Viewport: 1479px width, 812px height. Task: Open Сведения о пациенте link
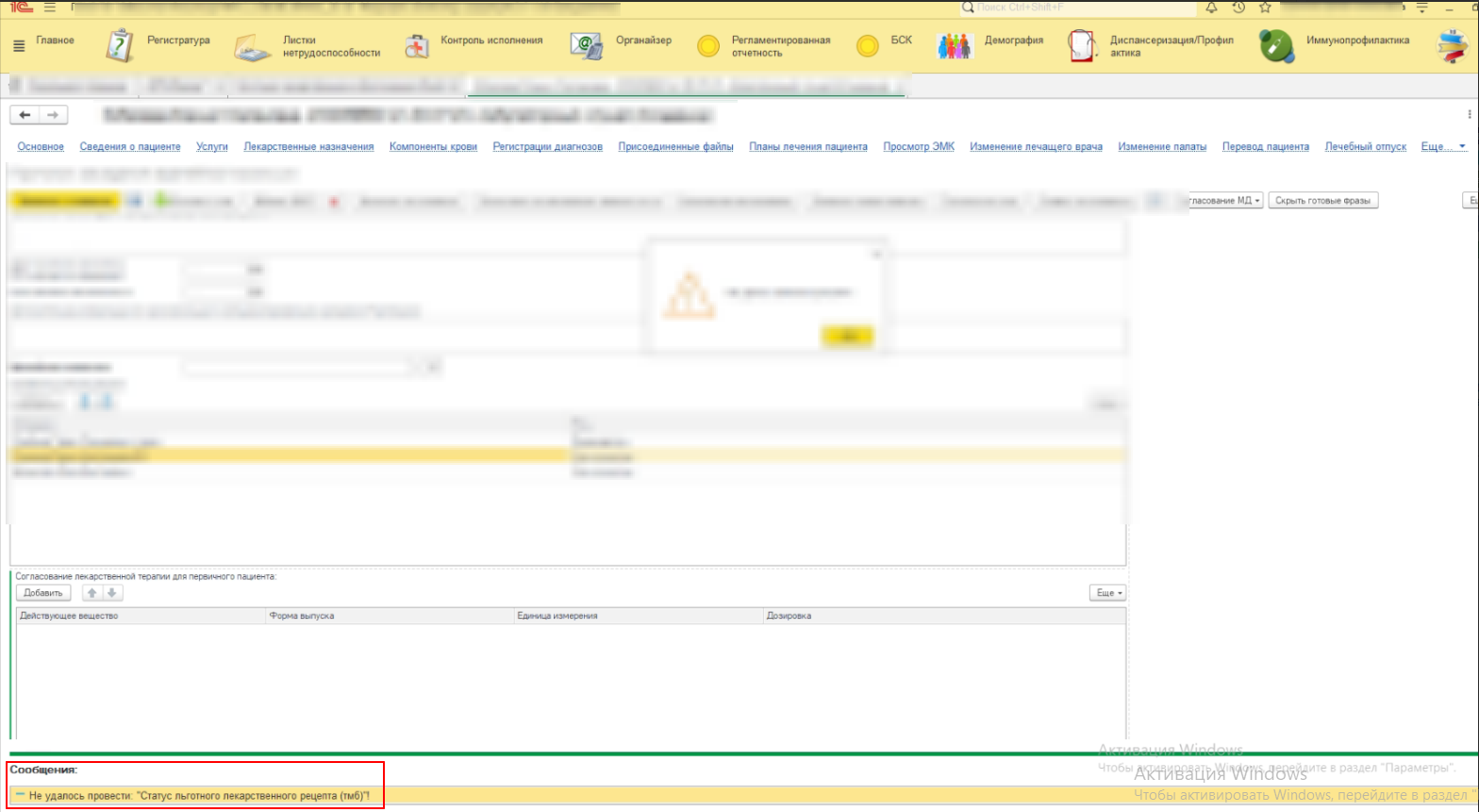coord(130,147)
